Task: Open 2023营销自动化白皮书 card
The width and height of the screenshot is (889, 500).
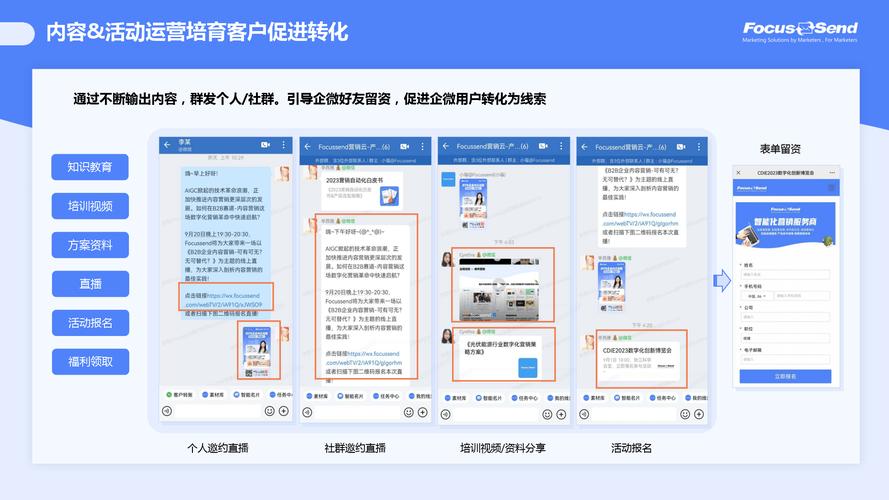Action: (362, 189)
